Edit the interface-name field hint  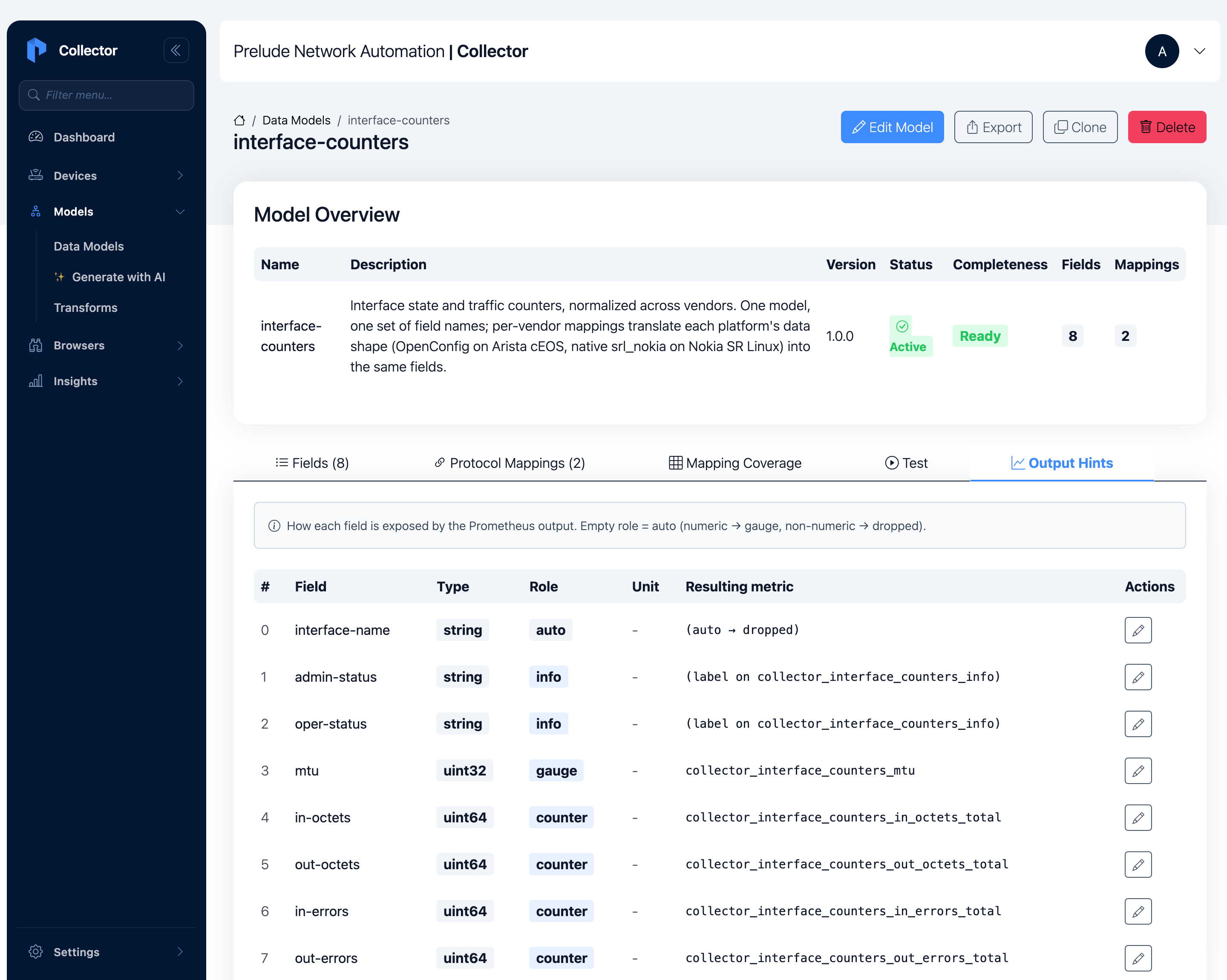point(1138,630)
